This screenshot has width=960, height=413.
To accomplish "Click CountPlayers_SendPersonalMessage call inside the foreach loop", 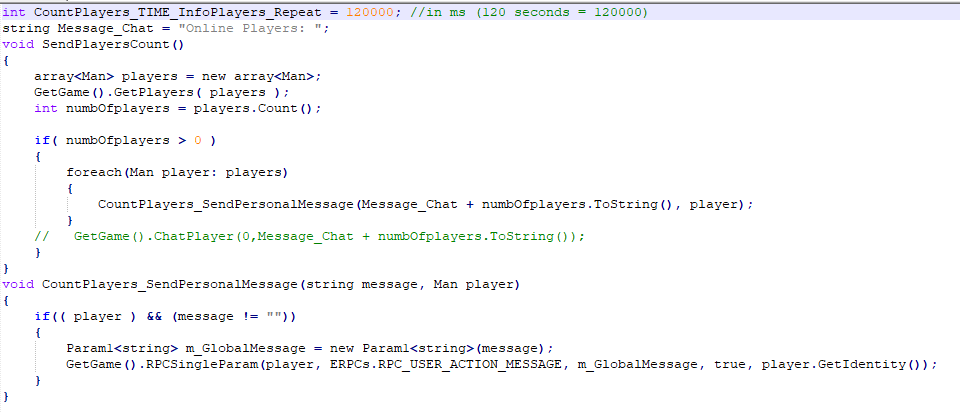I will [x=226, y=204].
